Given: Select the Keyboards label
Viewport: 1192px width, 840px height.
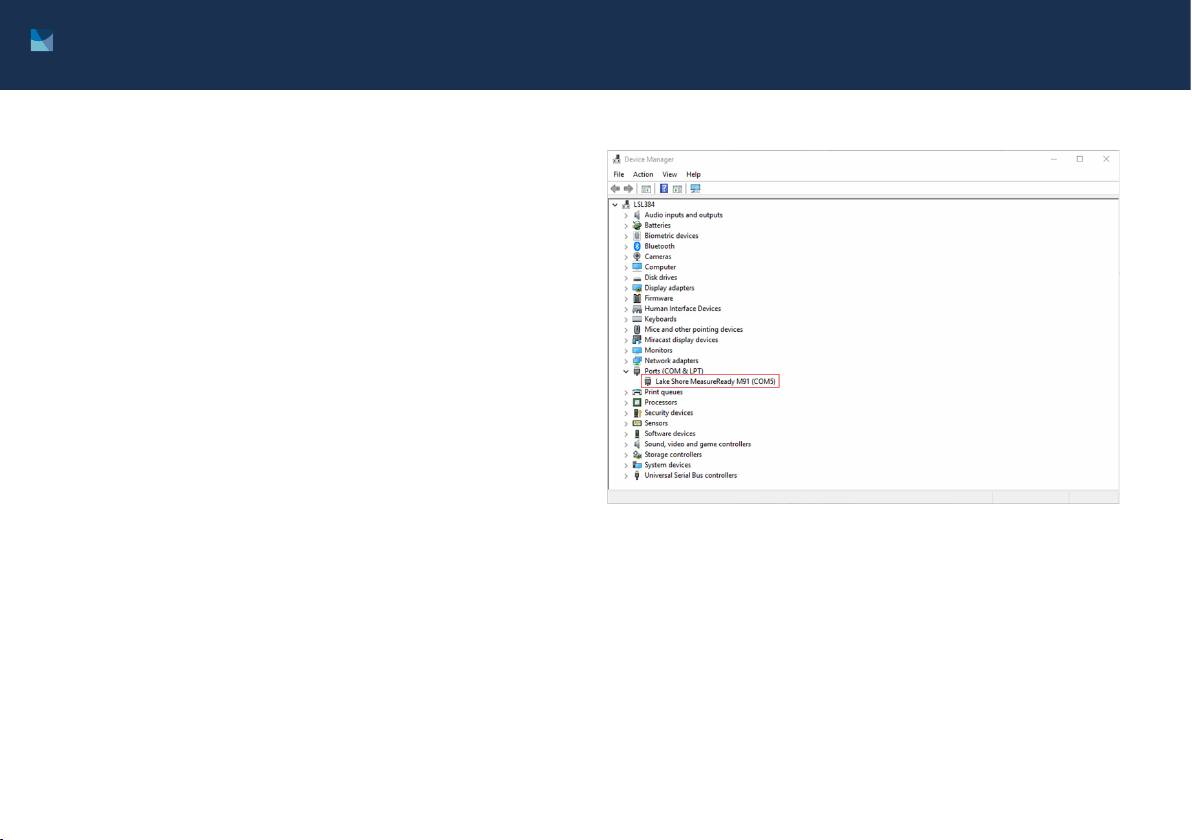Looking at the screenshot, I should [x=660, y=319].
